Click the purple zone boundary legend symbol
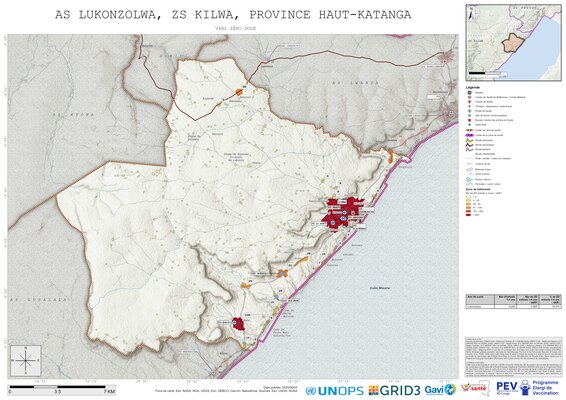566x400 pixels. coord(469,135)
